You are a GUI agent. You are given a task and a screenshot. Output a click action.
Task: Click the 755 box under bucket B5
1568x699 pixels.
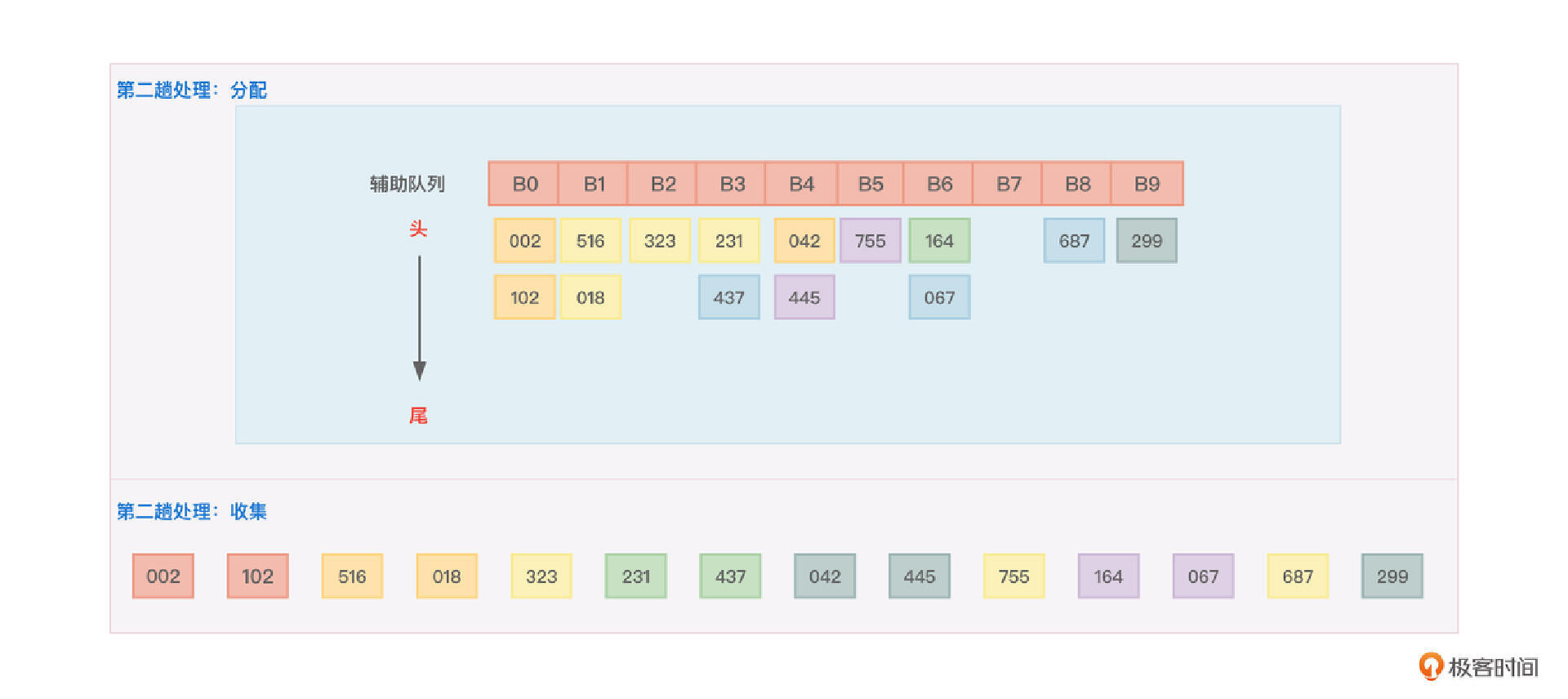click(x=870, y=241)
